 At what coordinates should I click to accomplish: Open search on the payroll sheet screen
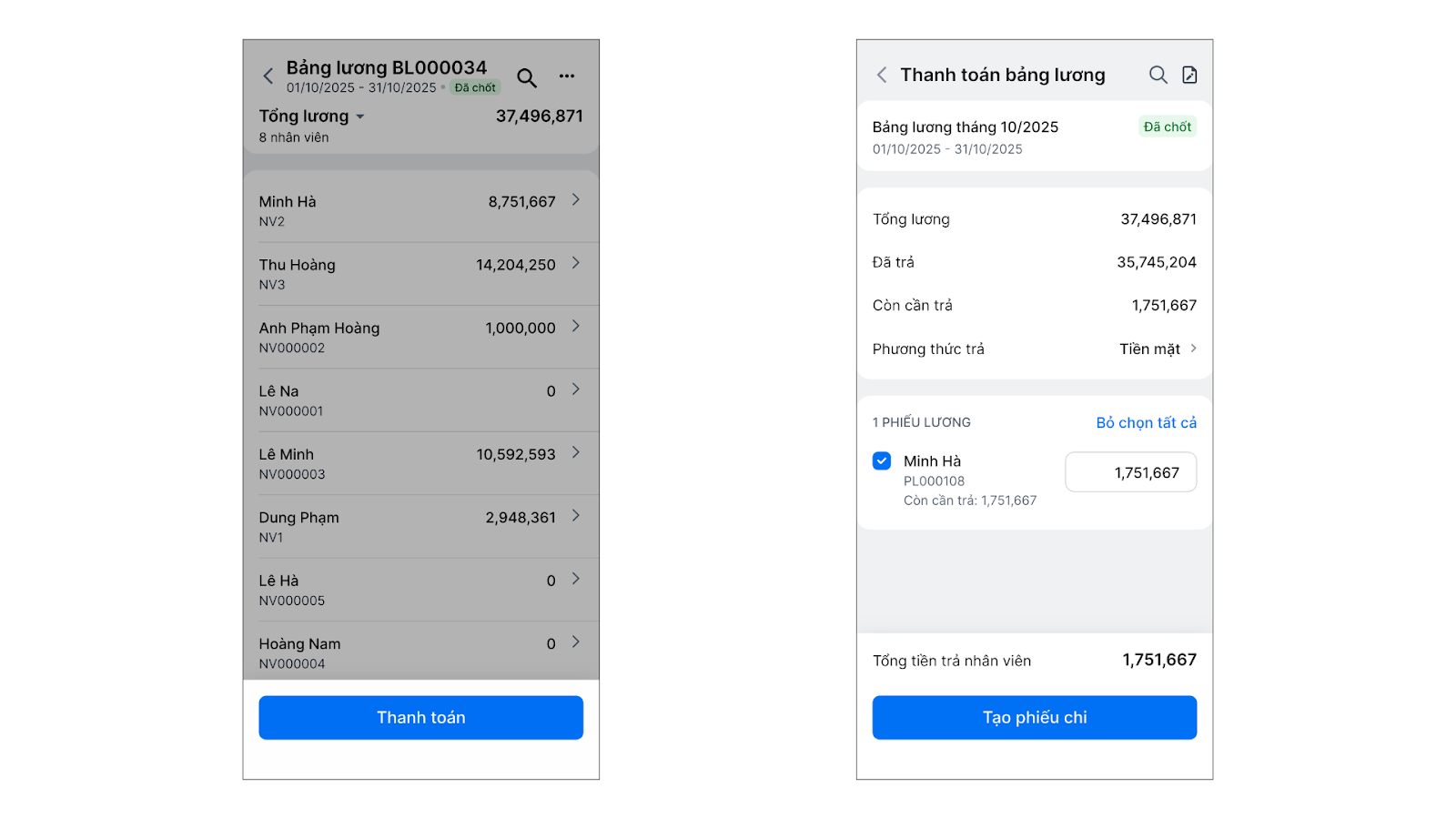tap(527, 77)
